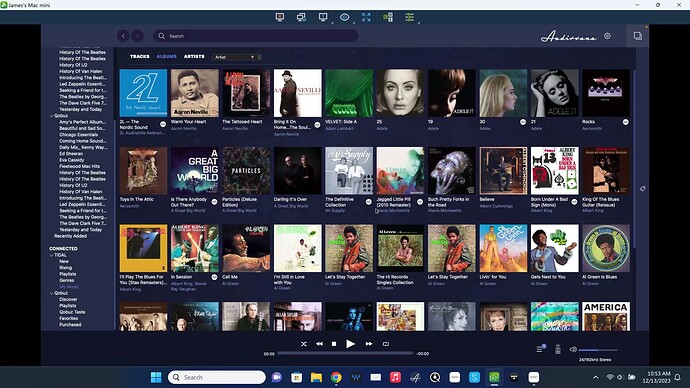Open File Explorer from taskbar
The width and height of the screenshot is (690, 388).
(x=316, y=377)
